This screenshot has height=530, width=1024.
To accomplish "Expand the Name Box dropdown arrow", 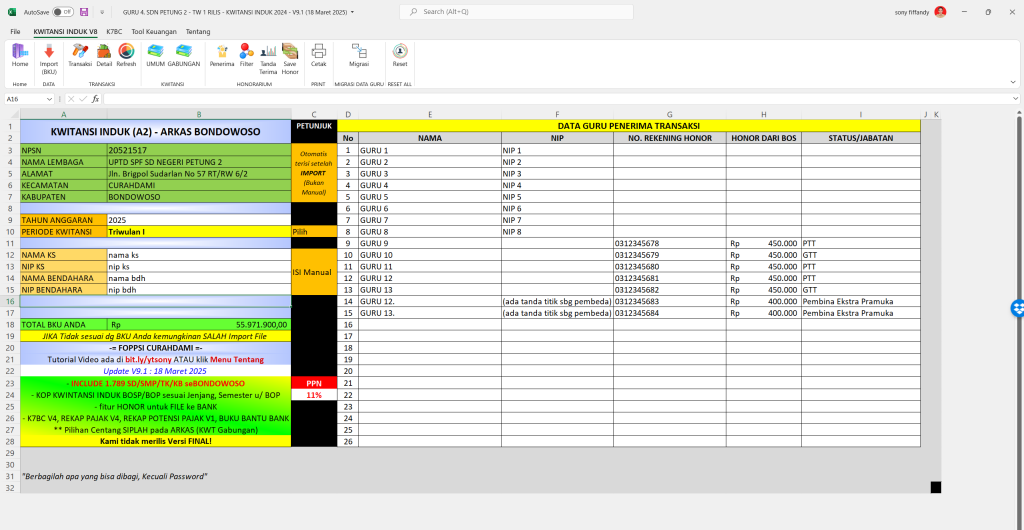I will pos(50,99).
